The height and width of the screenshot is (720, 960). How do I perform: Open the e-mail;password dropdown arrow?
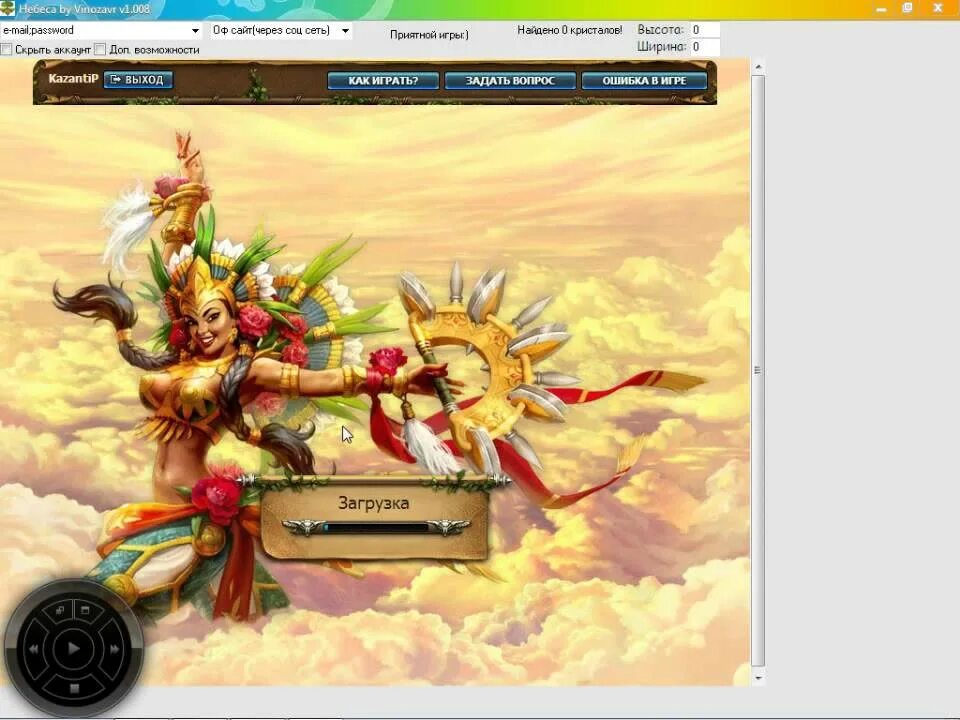coord(195,31)
